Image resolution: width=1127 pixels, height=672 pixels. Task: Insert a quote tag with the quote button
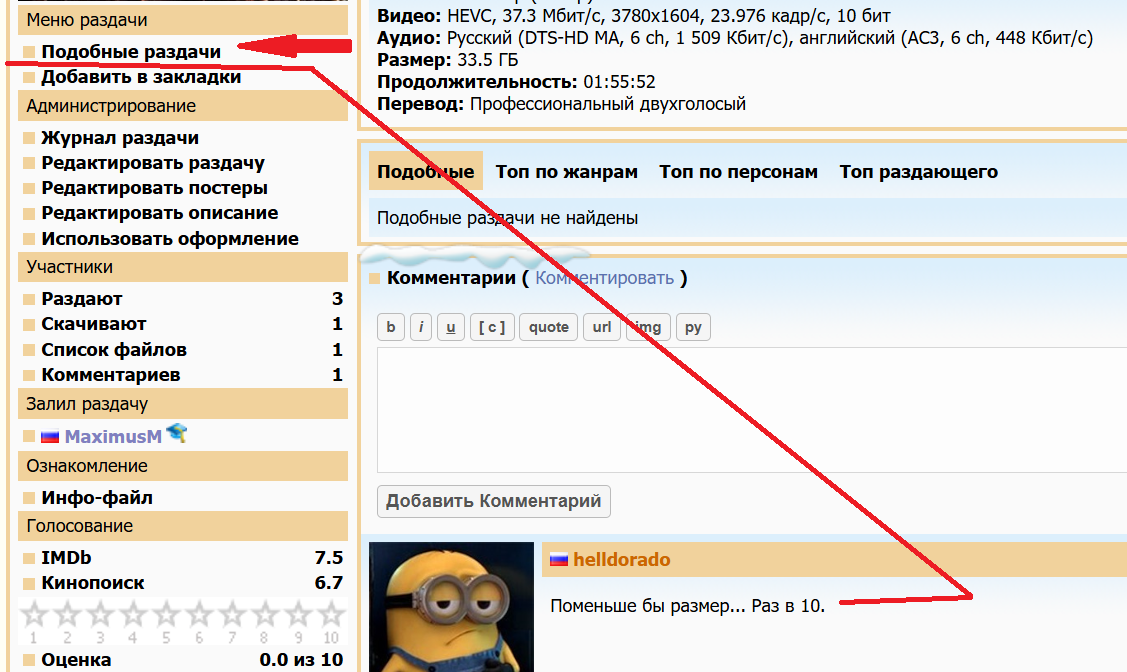pos(548,327)
